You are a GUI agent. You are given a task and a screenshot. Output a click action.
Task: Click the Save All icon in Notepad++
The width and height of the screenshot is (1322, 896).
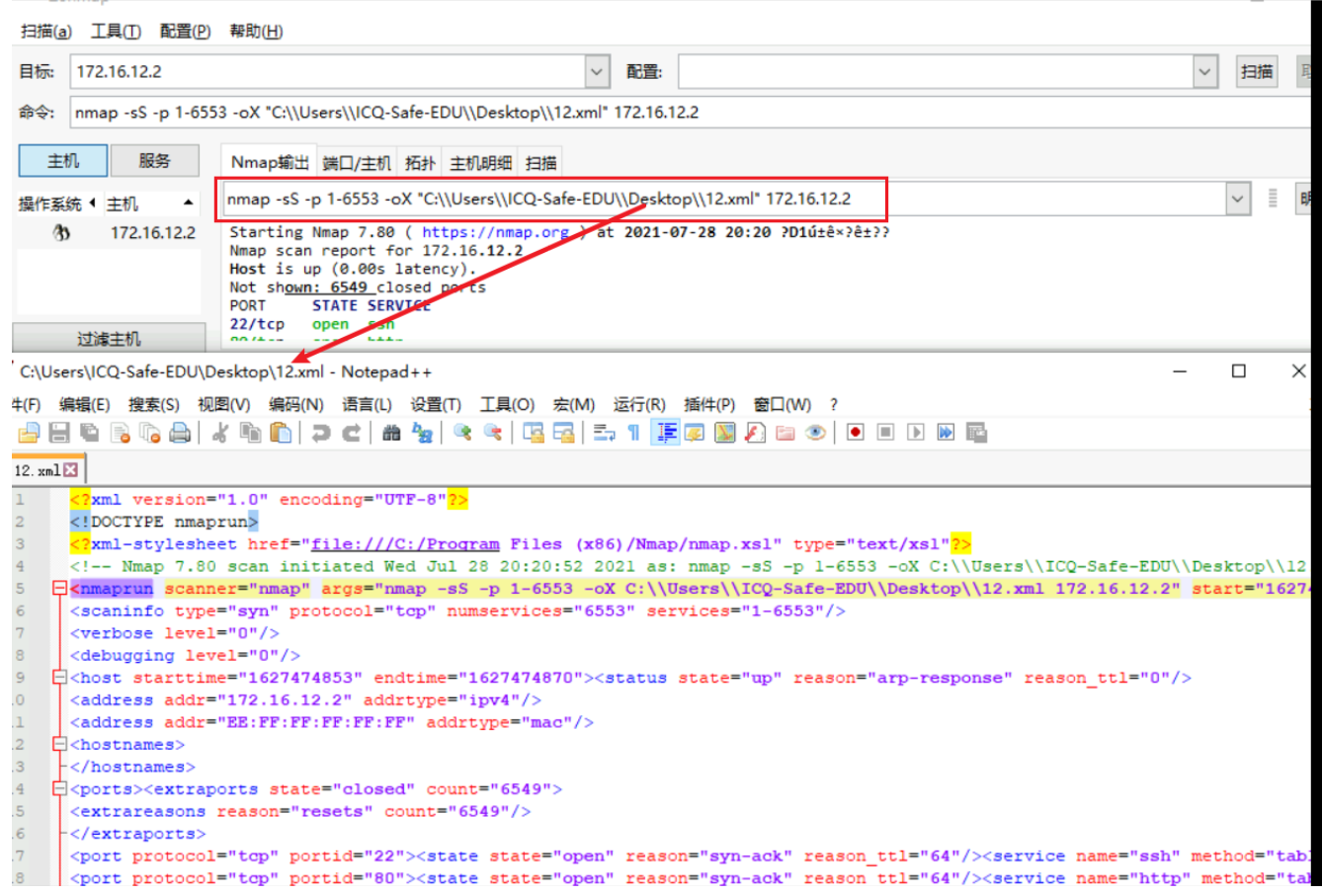[x=90, y=433]
